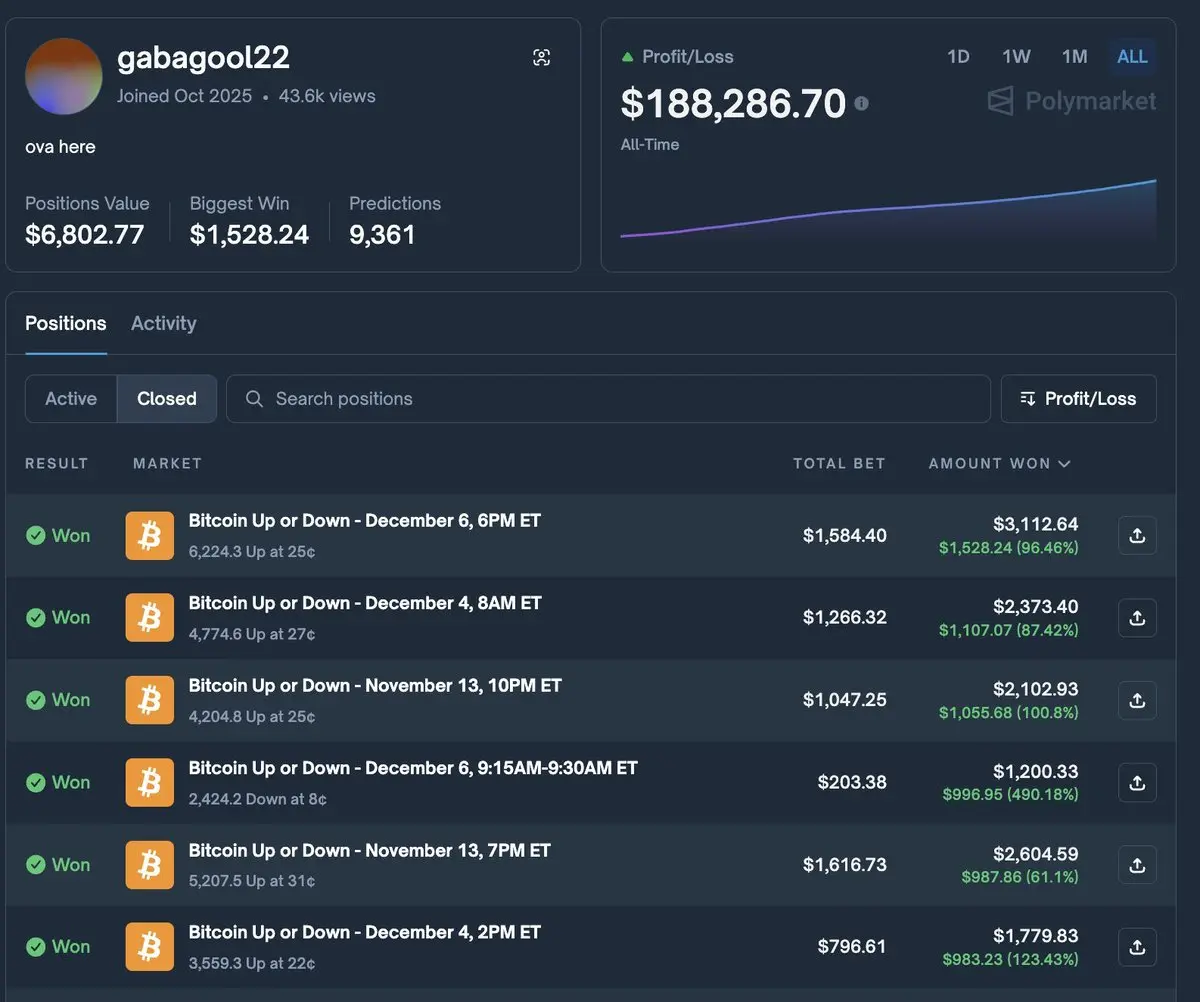The width and height of the screenshot is (1200, 1002).
Task: Share the November 13, 10PM ET position
Action: pyautogui.click(x=1137, y=700)
